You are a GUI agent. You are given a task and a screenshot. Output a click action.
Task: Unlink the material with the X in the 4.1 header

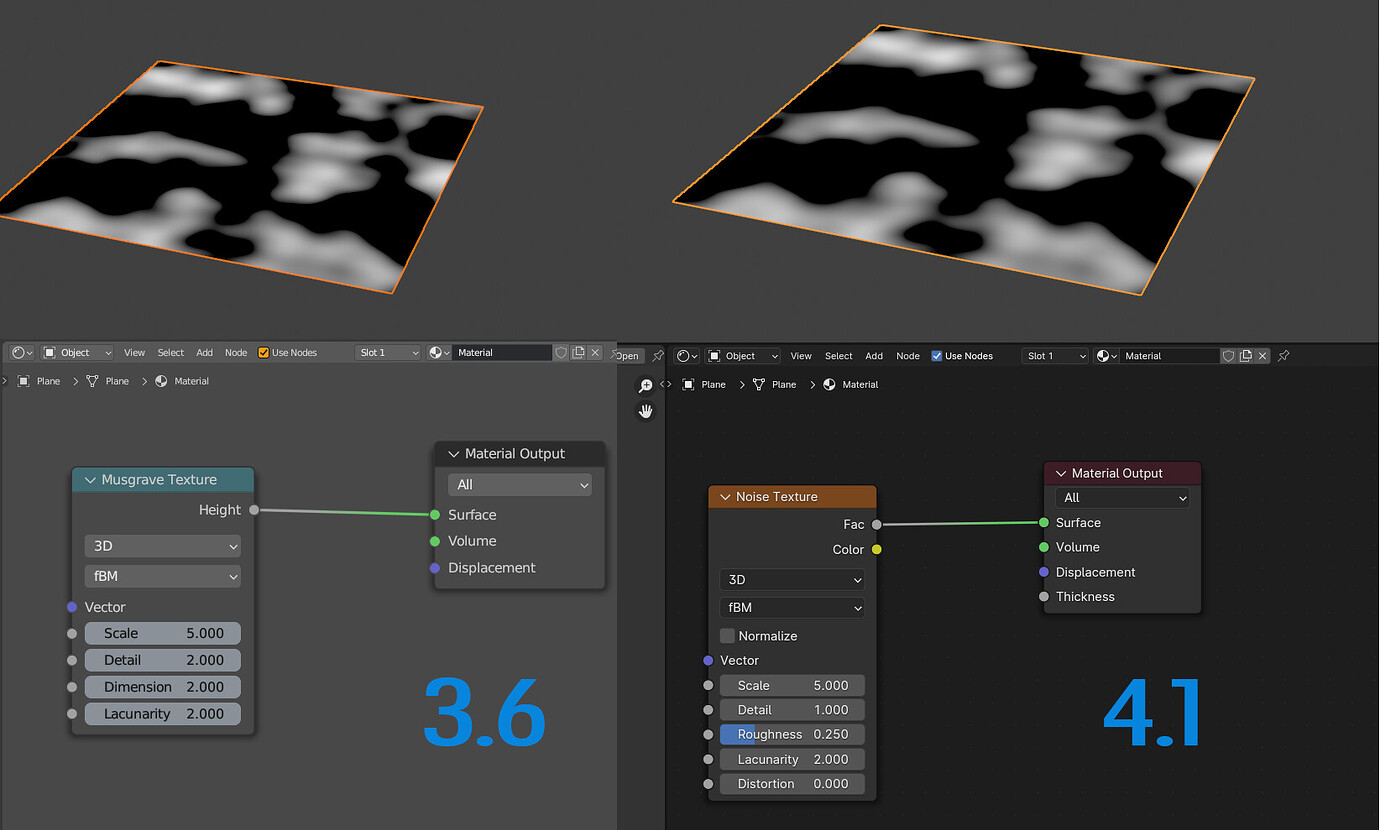[x=1262, y=356]
